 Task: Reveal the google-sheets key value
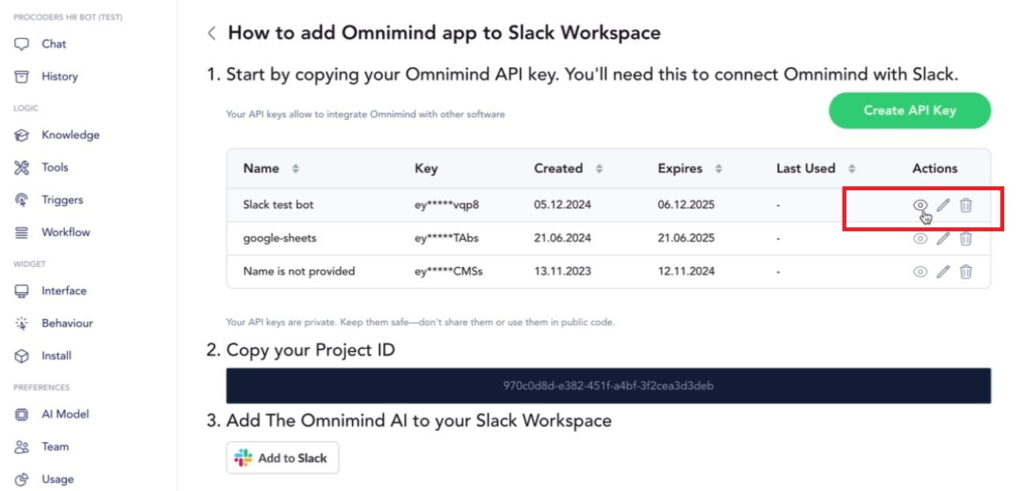point(920,238)
